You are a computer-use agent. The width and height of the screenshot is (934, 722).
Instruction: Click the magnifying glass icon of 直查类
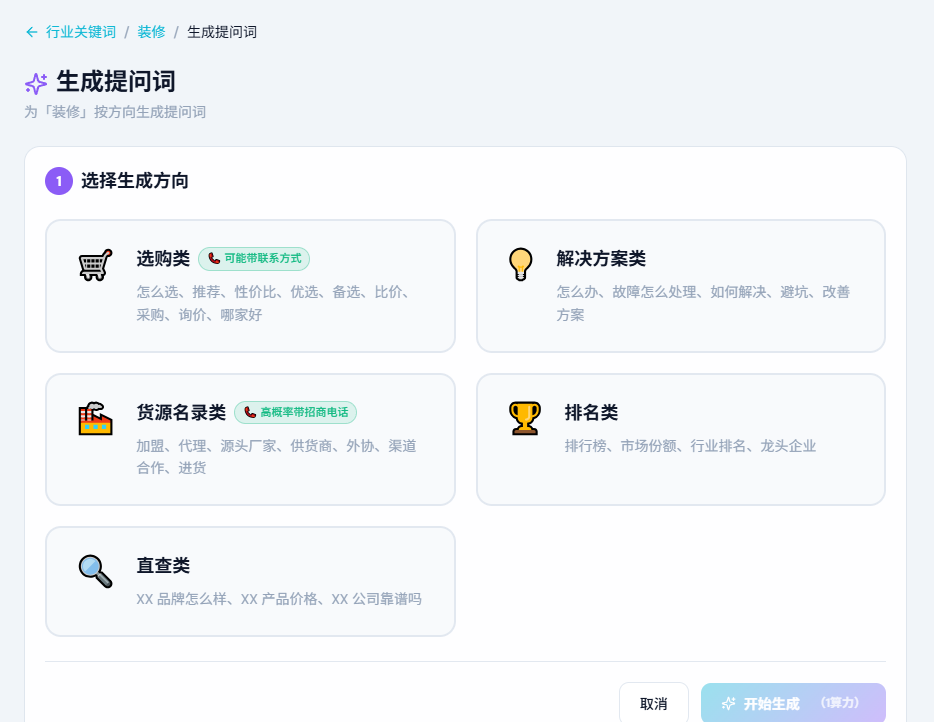tap(95, 572)
